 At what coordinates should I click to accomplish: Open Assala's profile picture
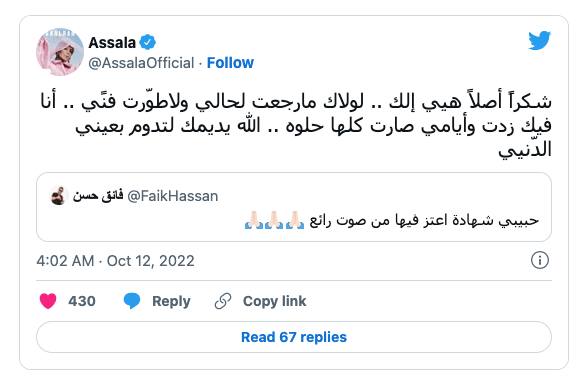coord(60,52)
